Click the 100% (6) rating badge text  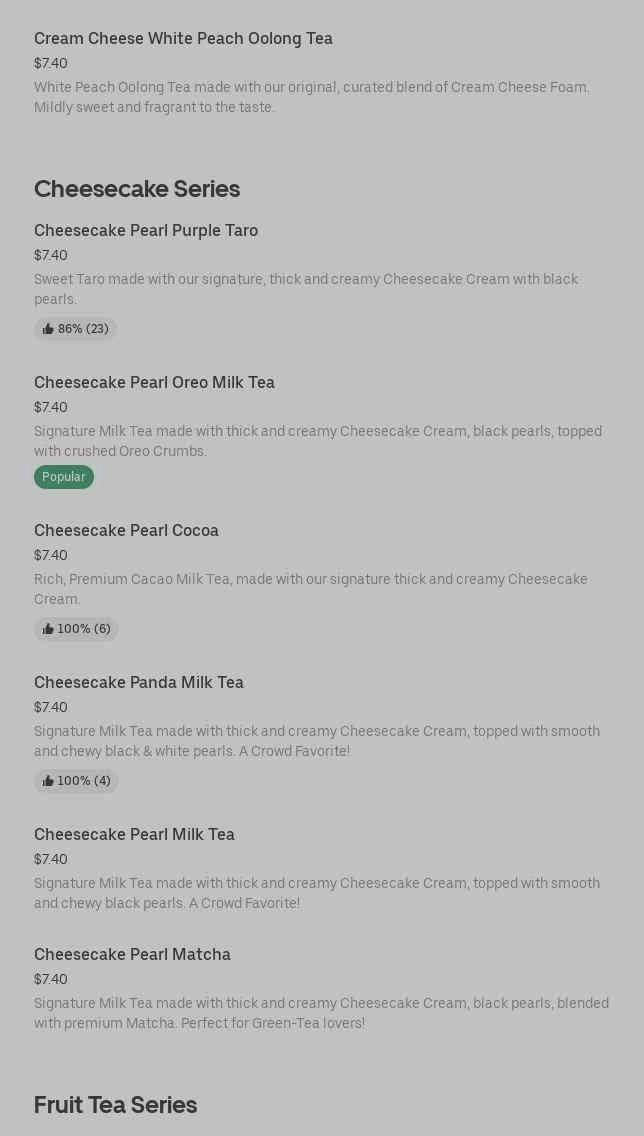84,629
